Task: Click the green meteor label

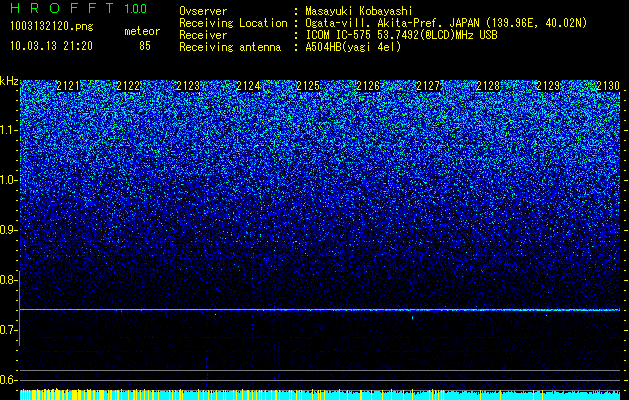Action: (x=142, y=31)
